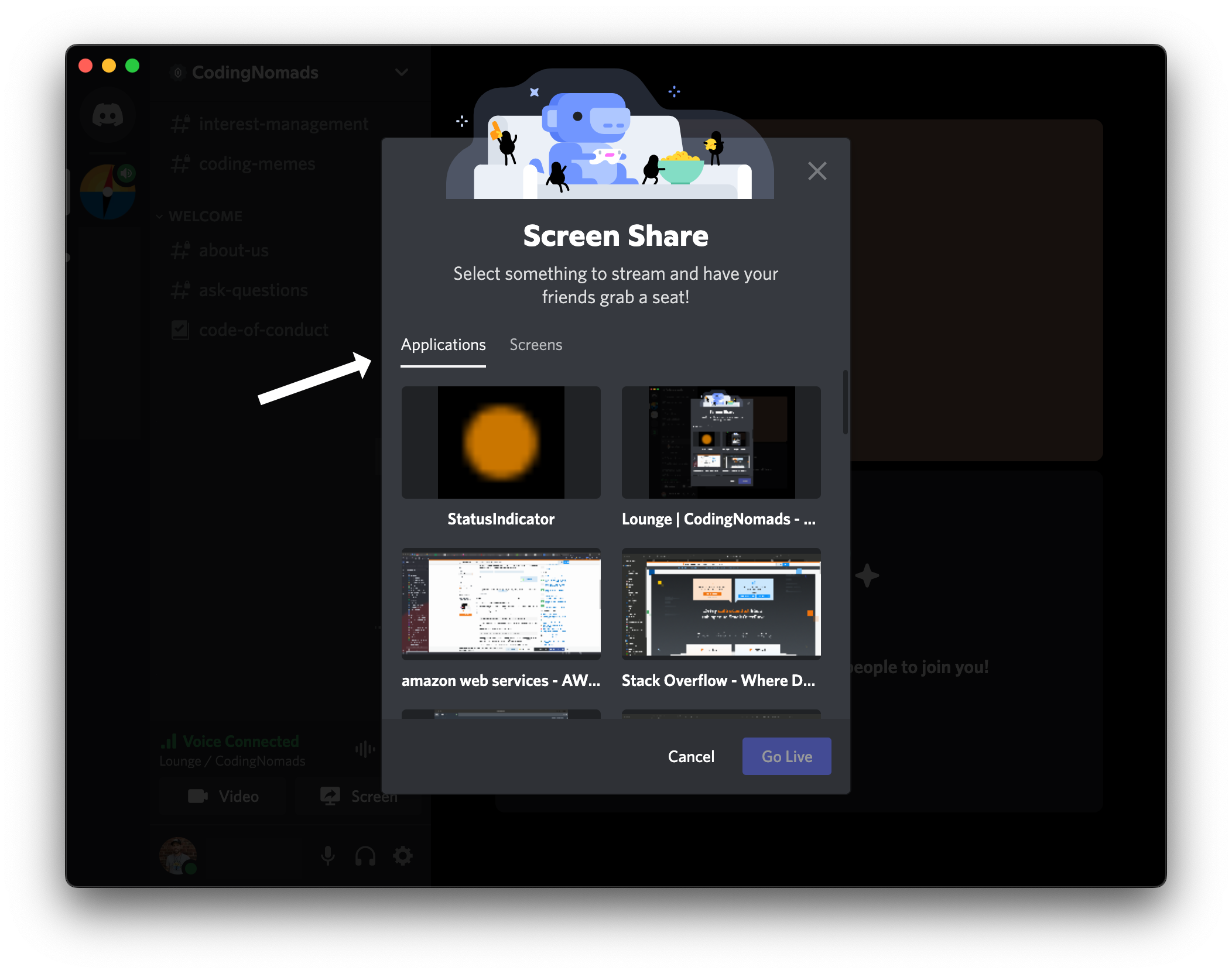Screen dimensions: 1232x974
Task: Click the application list scrollbar
Action: [845, 402]
